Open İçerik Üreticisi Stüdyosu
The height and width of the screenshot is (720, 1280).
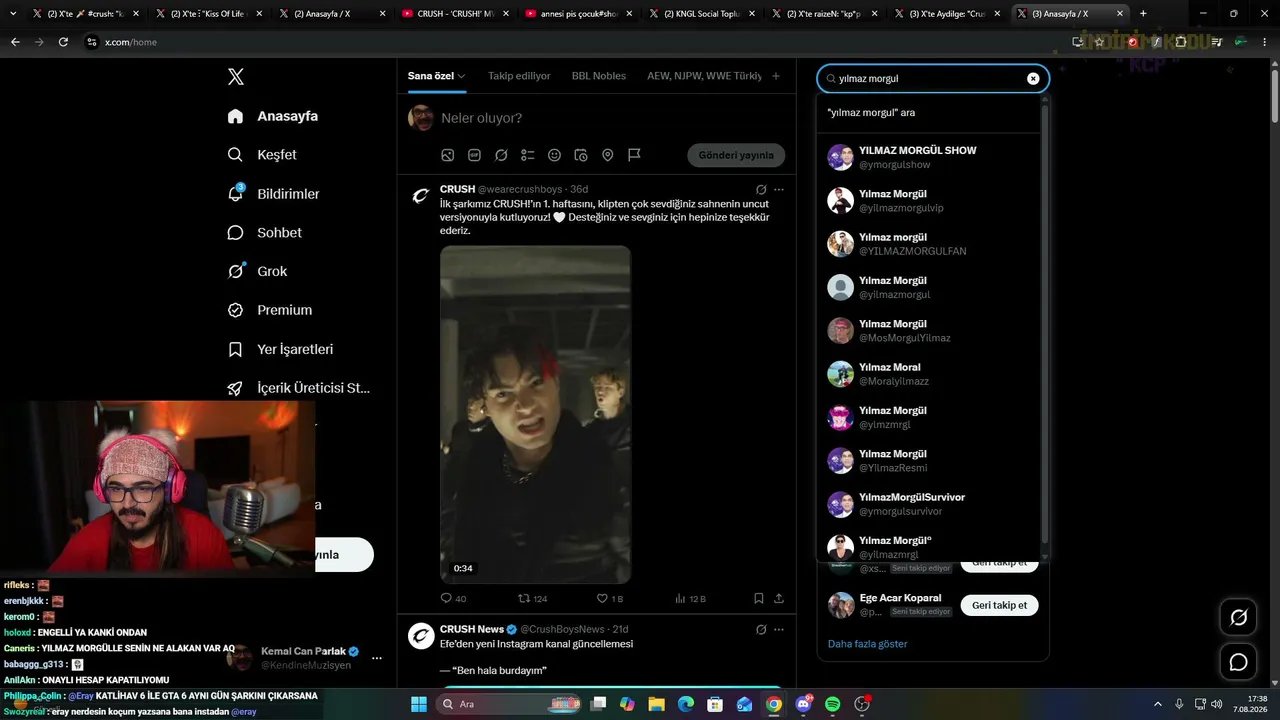coord(299,388)
